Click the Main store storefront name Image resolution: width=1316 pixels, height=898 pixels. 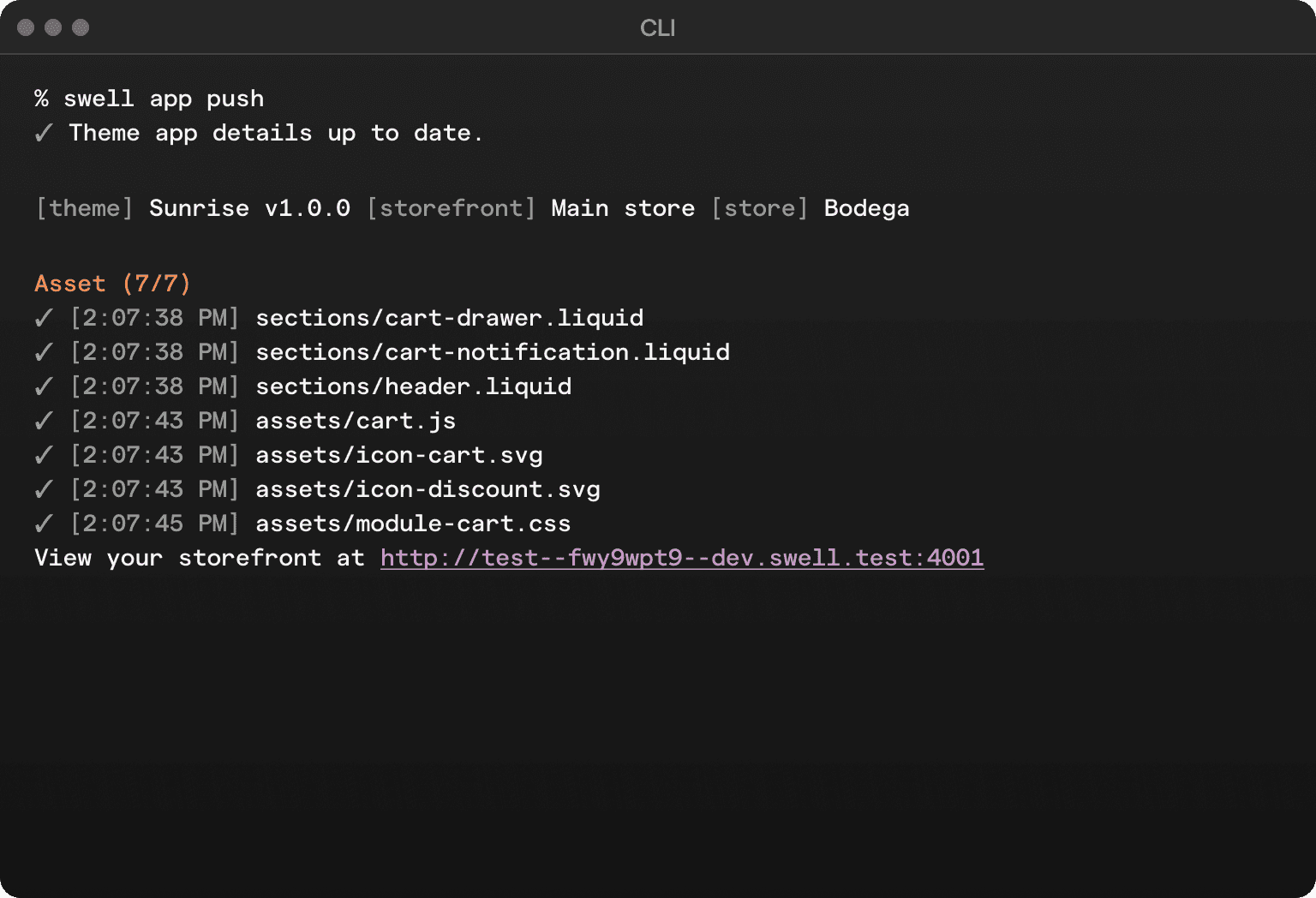pyautogui.click(x=623, y=208)
